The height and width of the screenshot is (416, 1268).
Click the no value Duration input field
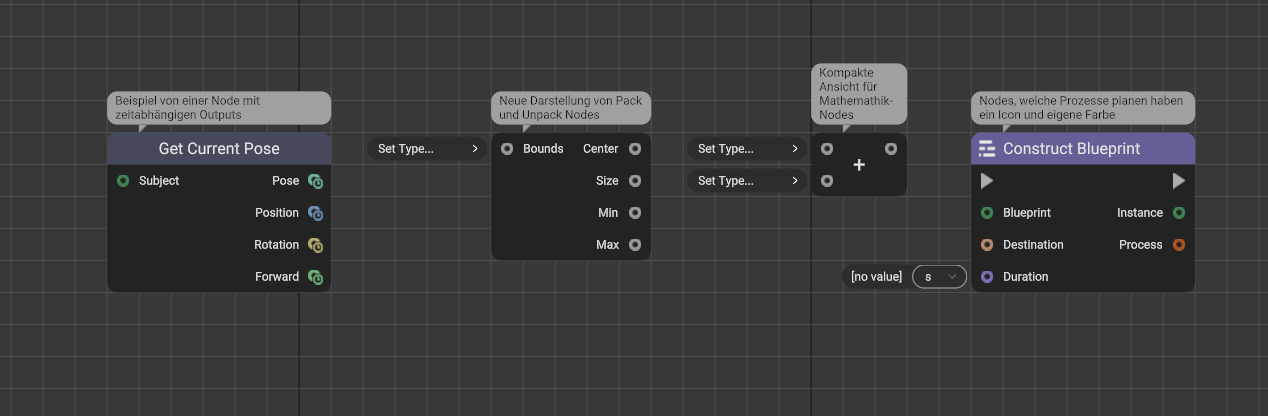click(876, 277)
